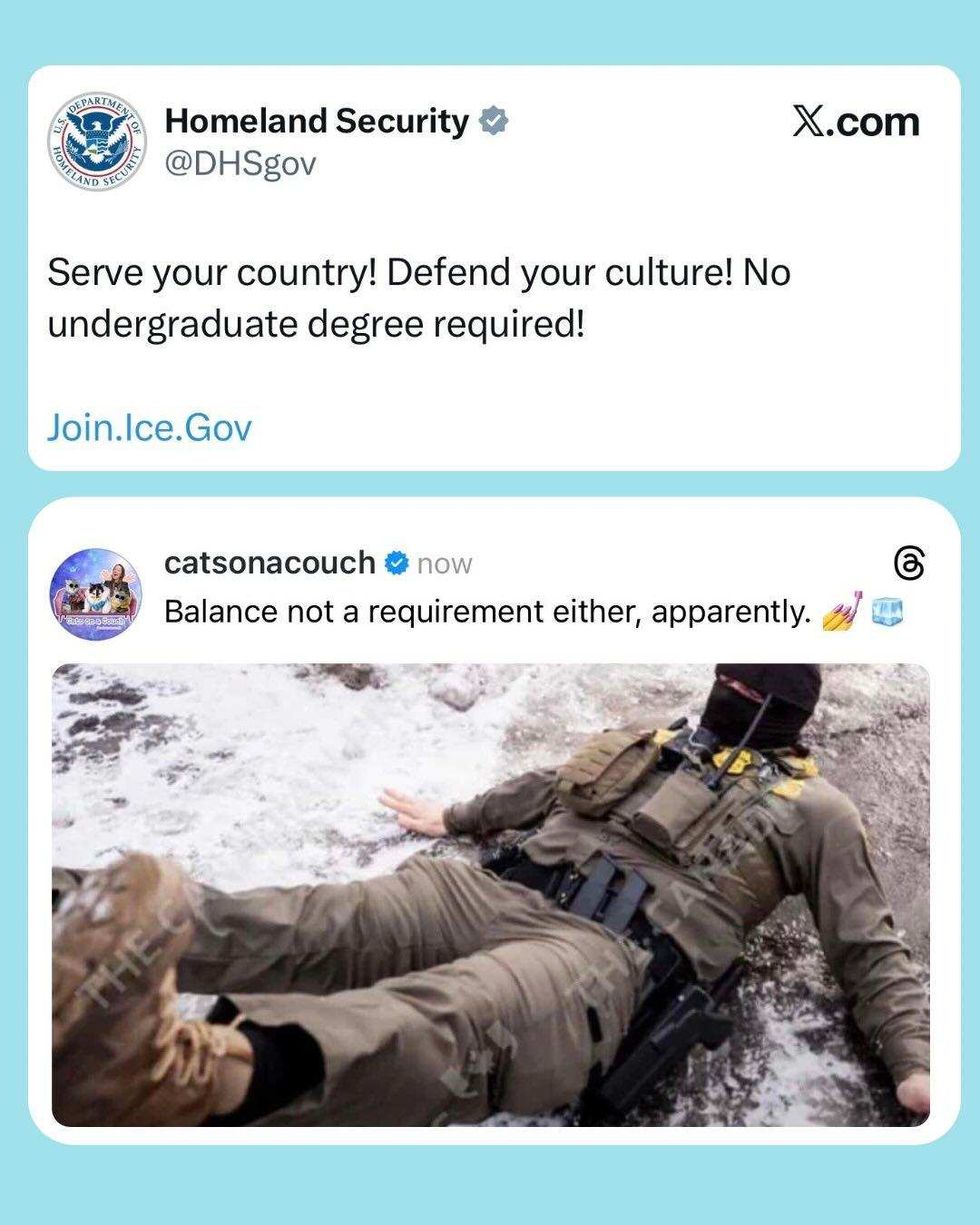Click the gray verified badge beside Homeland Security
The image size is (980, 1225).
pos(493,121)
